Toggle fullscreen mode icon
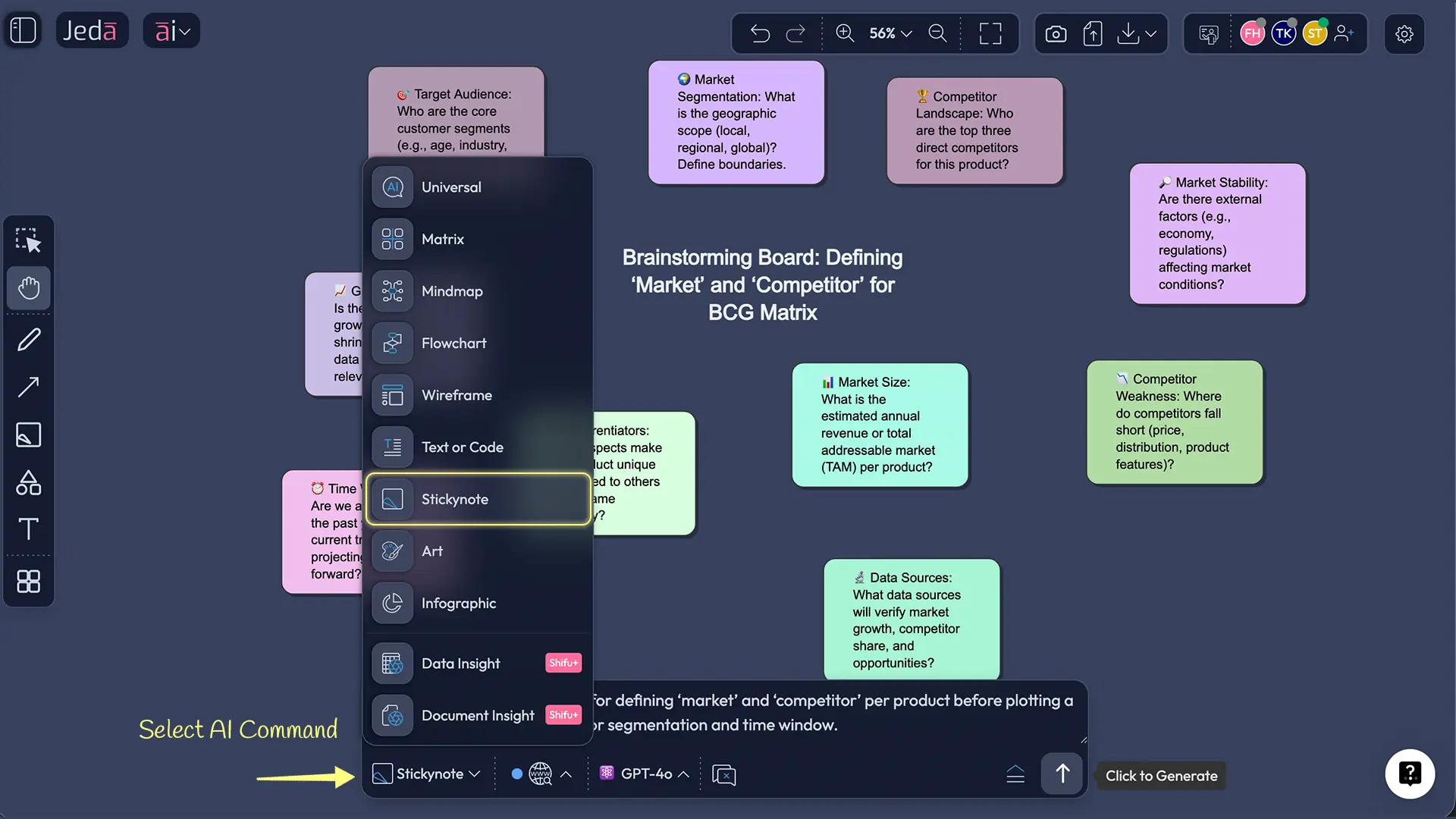The height and width of the screenshot is (819, 1456). [990, 33]
